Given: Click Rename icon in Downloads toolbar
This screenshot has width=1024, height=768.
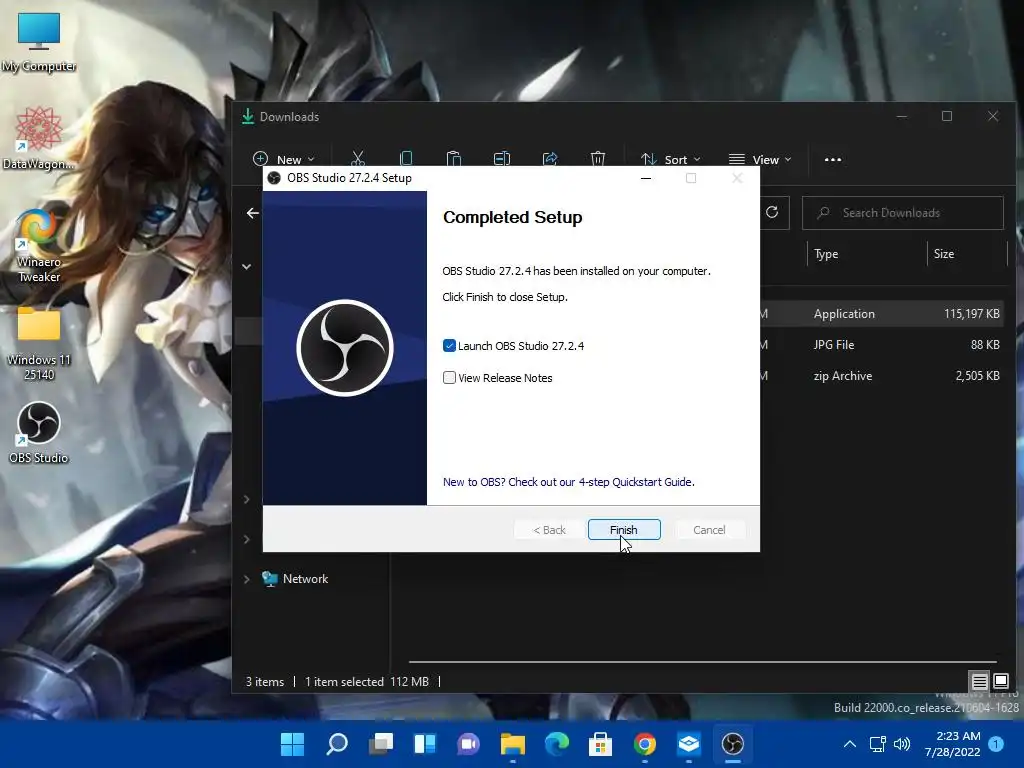Looking at the screenshot, I should point(502,159).
